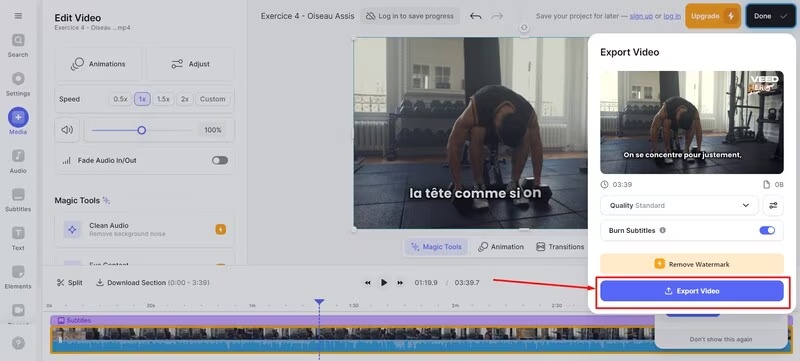
Task: Click the Export Video button
Action: pyautogui.click(x=692, y=291)
